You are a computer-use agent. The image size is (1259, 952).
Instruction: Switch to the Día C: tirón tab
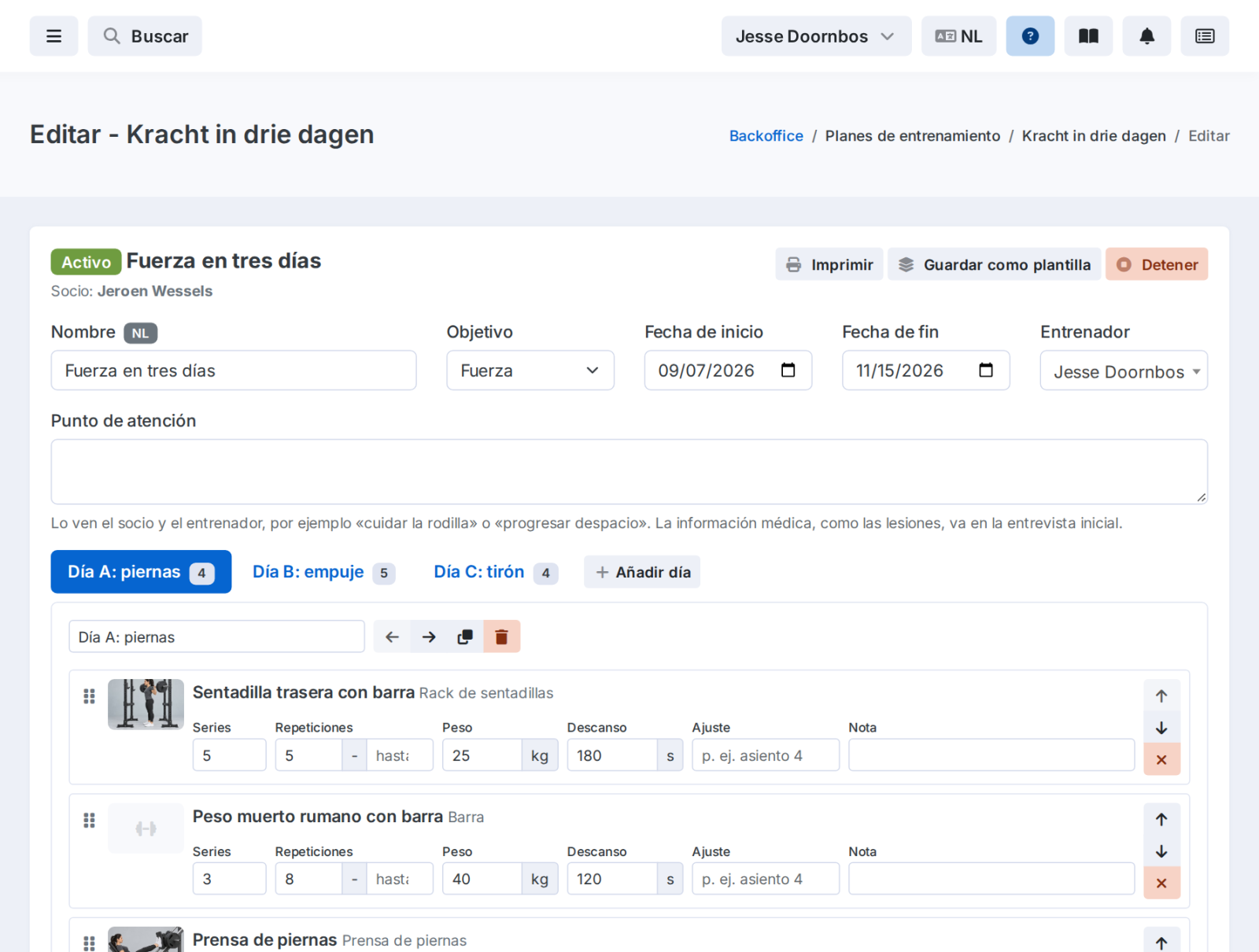(x=496, y=572)
